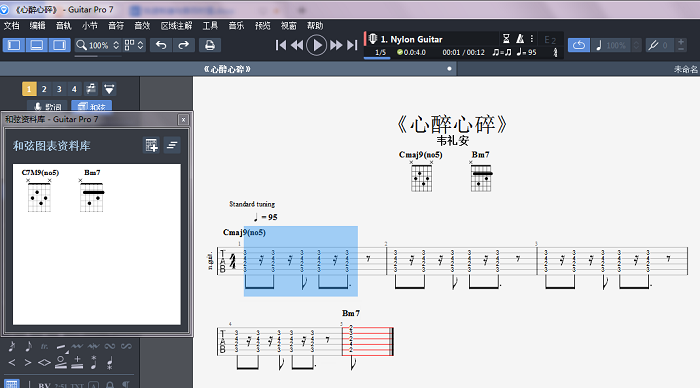Start playback with the Play button
This screenshot has height=388, width=700.
pos(317,45)
